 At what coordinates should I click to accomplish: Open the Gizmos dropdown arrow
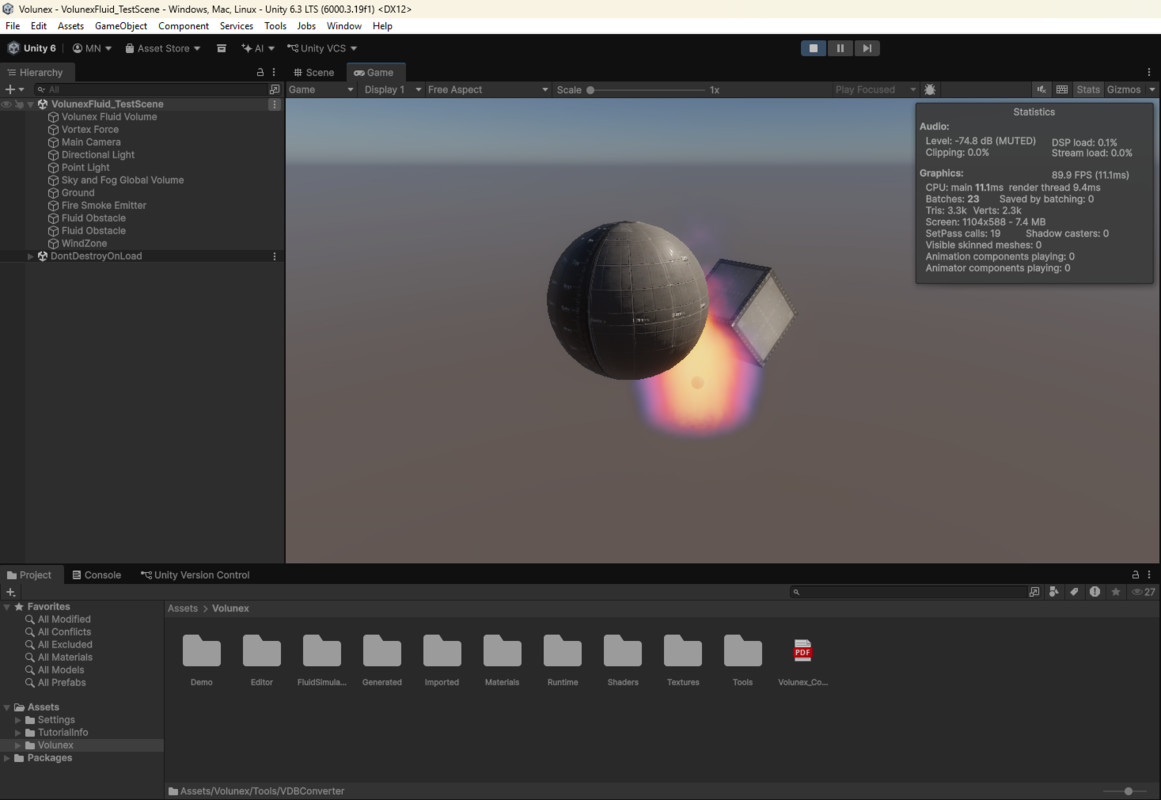[x=1152, y=90]
